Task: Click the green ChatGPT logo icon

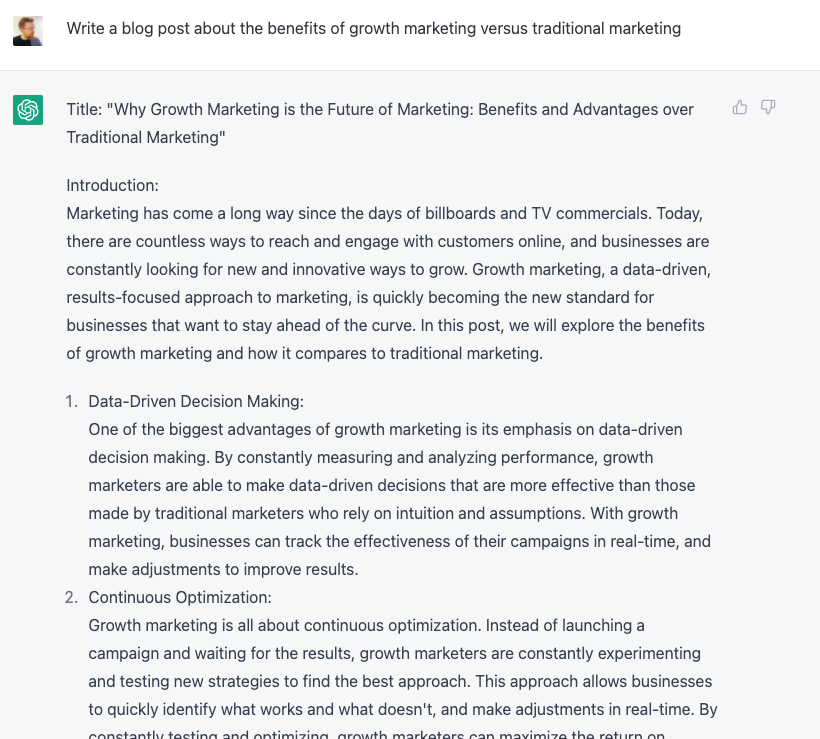Action: click(28, 110)
